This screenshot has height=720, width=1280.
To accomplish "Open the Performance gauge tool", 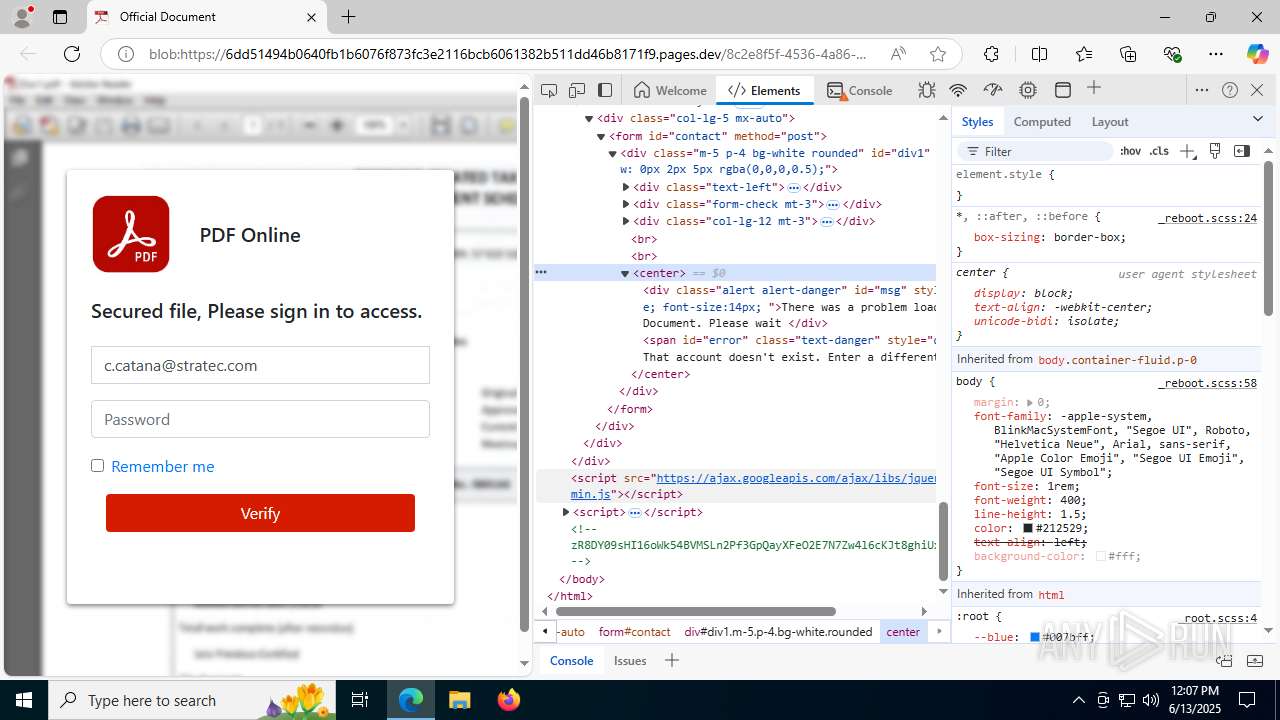I will tap(993, 90).
